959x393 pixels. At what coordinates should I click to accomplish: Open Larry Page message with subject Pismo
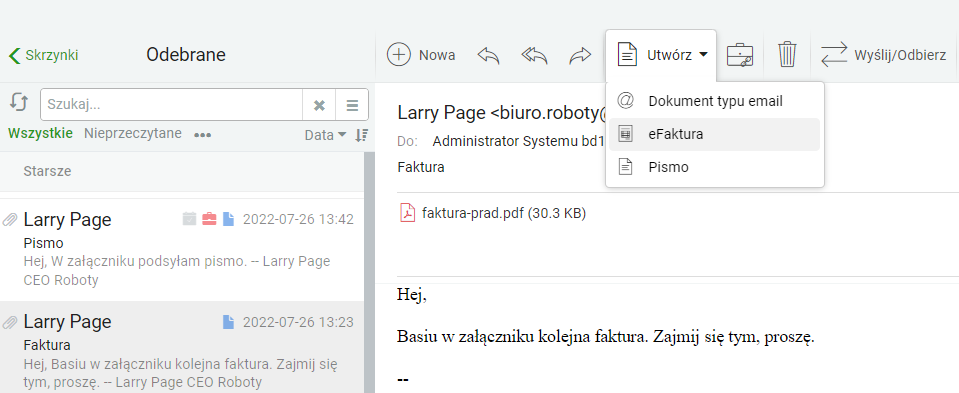pyautogui.click(x=182, y=249)
